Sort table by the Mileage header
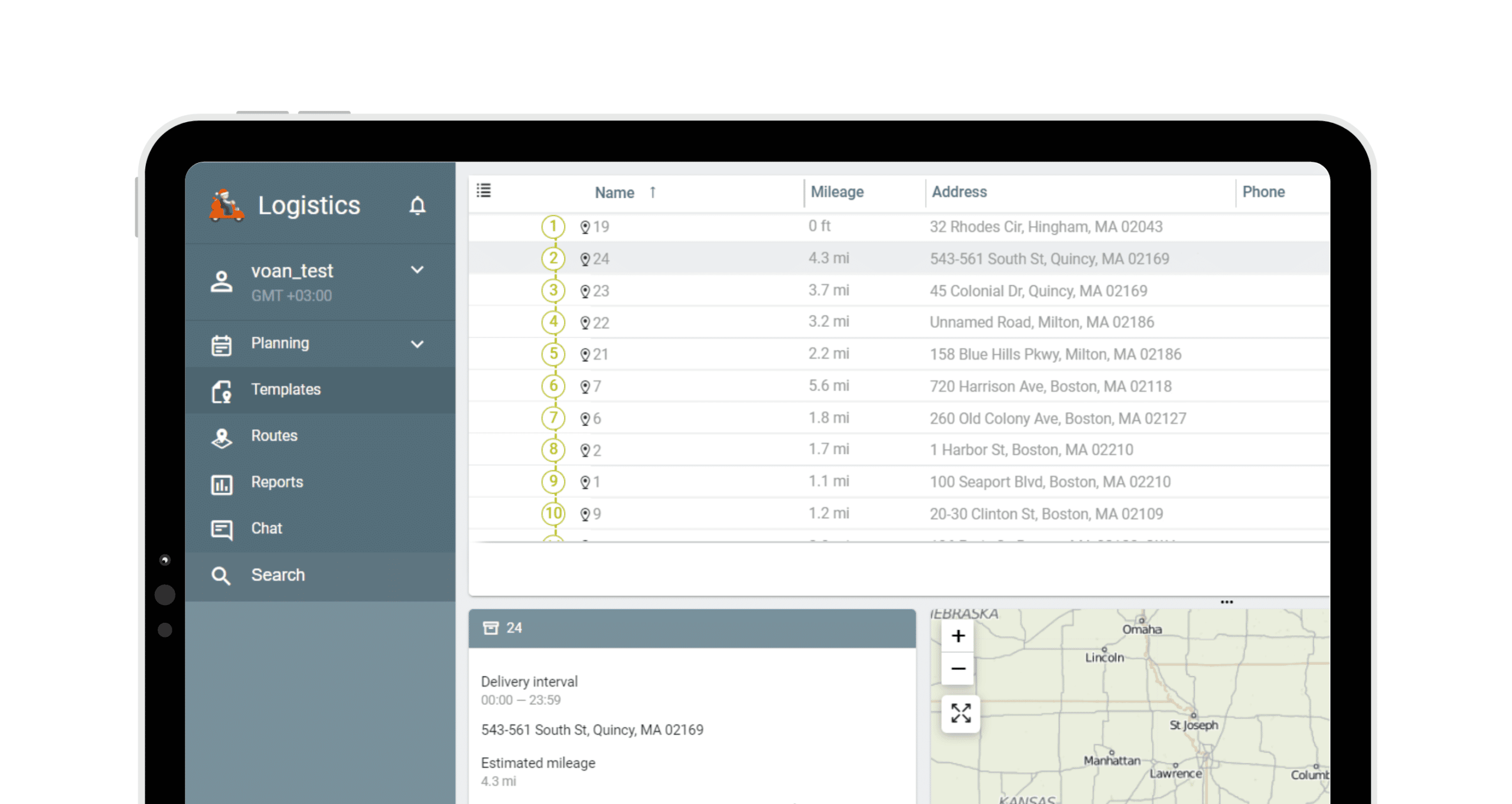 pyautogui.click(x=836, y=192)
